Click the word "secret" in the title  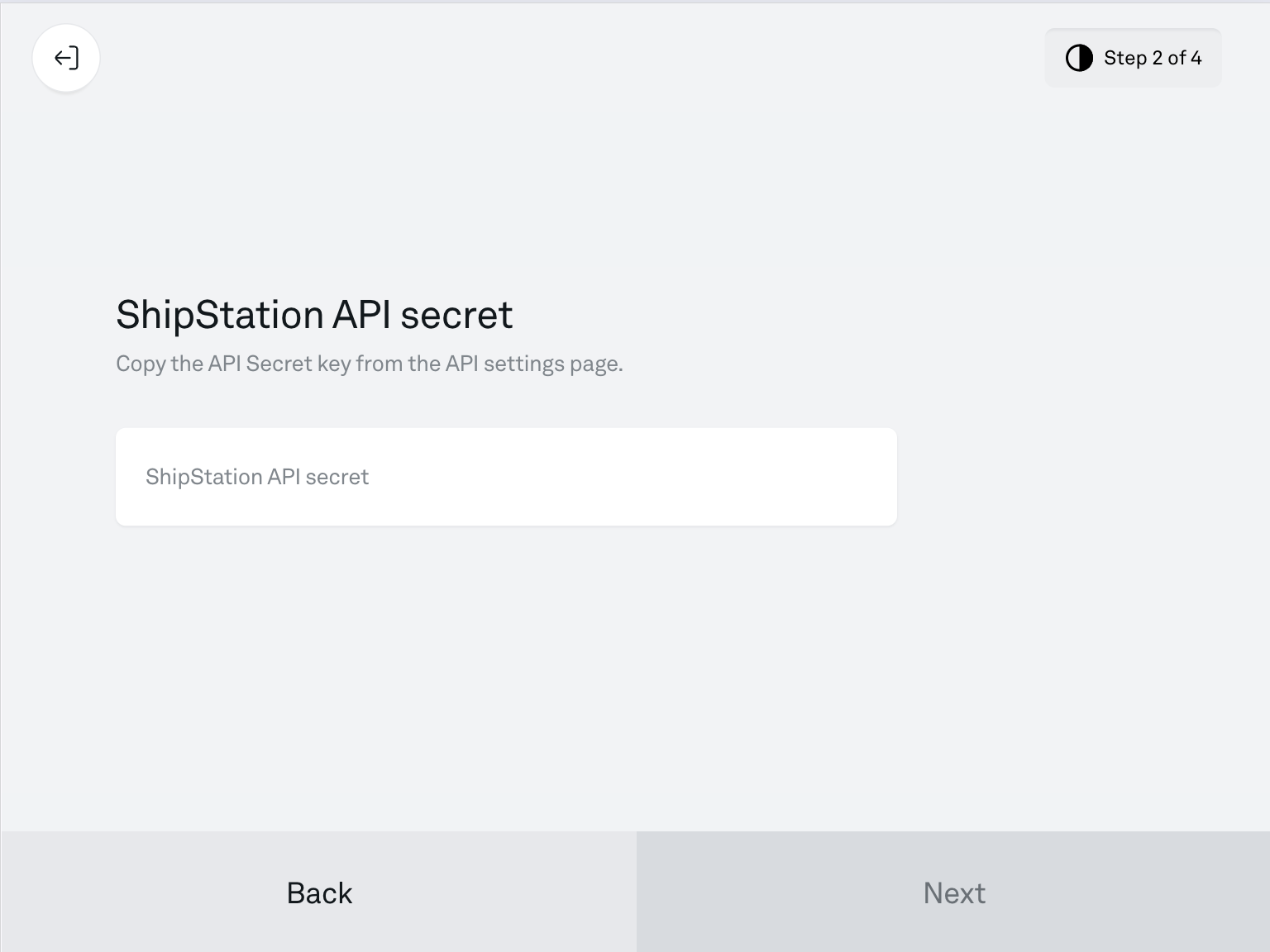pos(456,315)
